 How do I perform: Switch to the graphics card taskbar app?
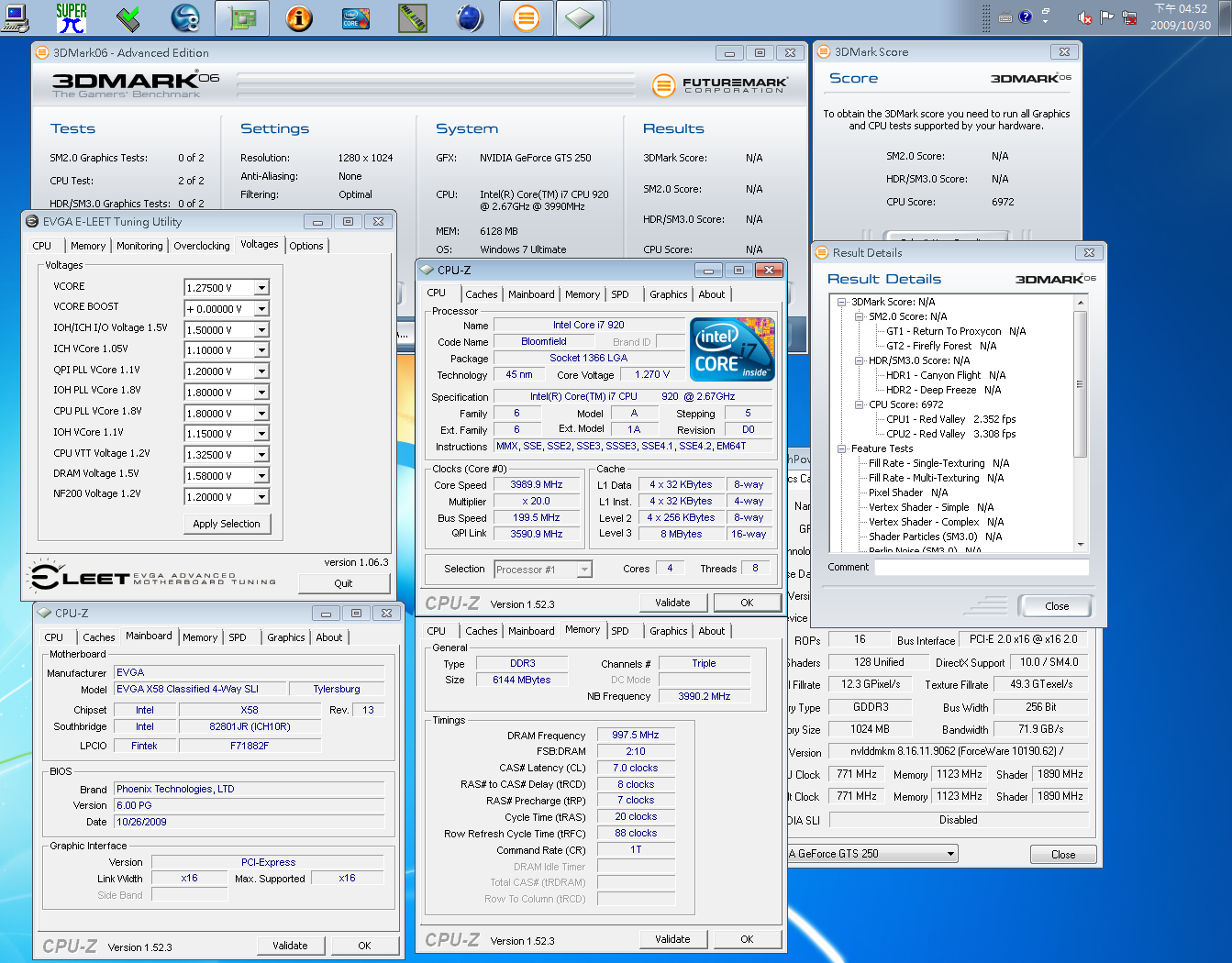(242, 17)
